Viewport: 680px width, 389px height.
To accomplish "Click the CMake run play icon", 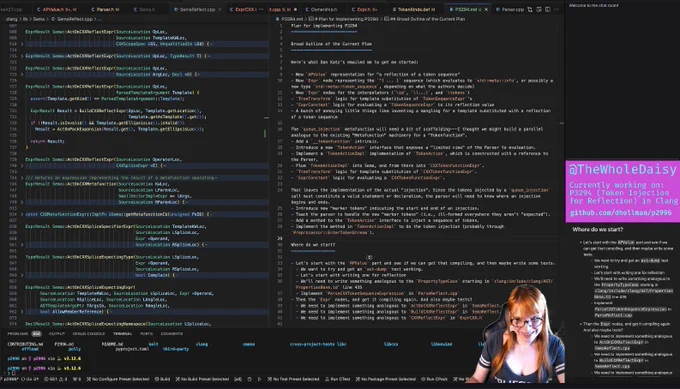I will [x=259, y=379].
